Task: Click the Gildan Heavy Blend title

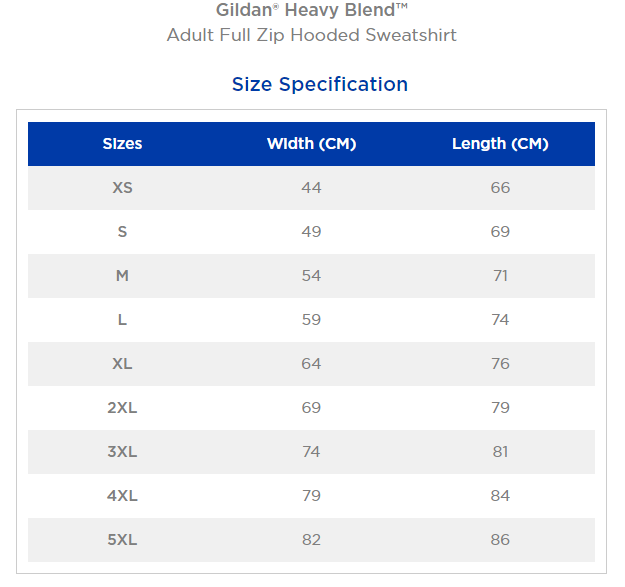Action: pyautogui.click(x=311, y=11)
